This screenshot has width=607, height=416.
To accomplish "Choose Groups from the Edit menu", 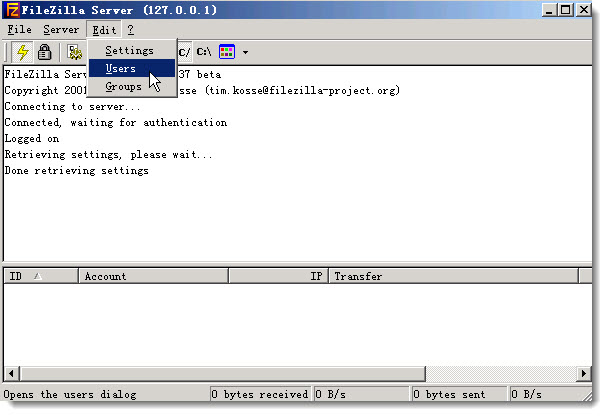I will pos(132,86).
